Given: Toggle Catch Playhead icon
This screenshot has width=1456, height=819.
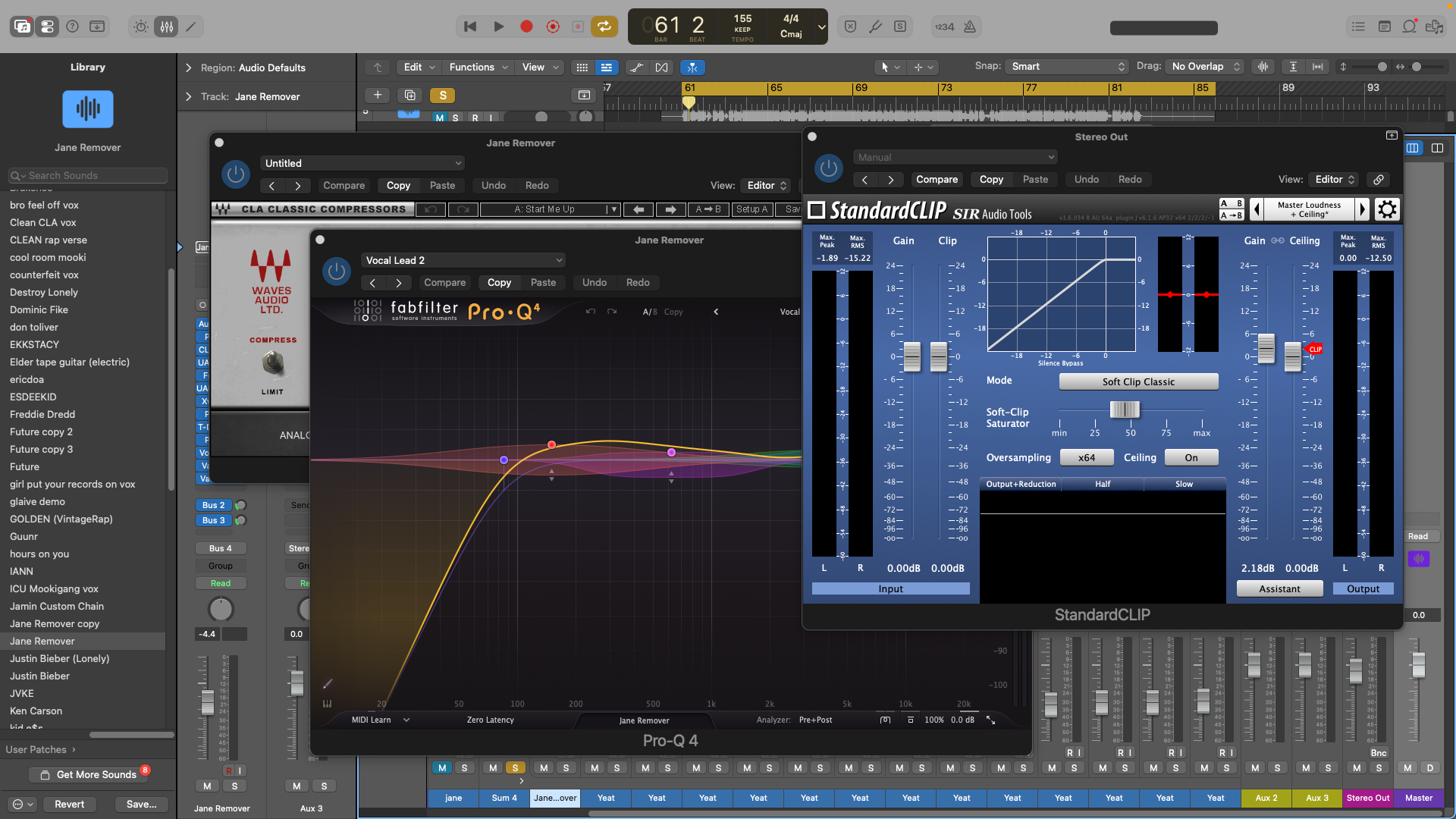Looking at the screenshot, I should (693, 67).
